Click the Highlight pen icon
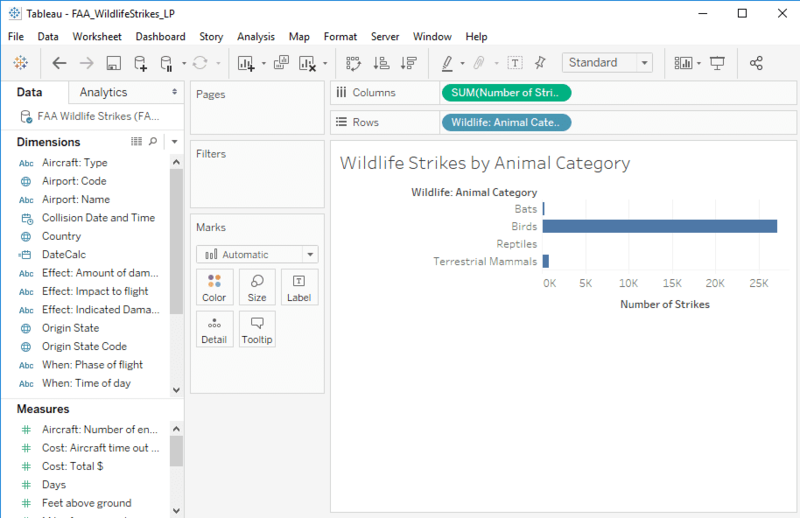Screen dimensions: 800x518 (x=447, y=63)
